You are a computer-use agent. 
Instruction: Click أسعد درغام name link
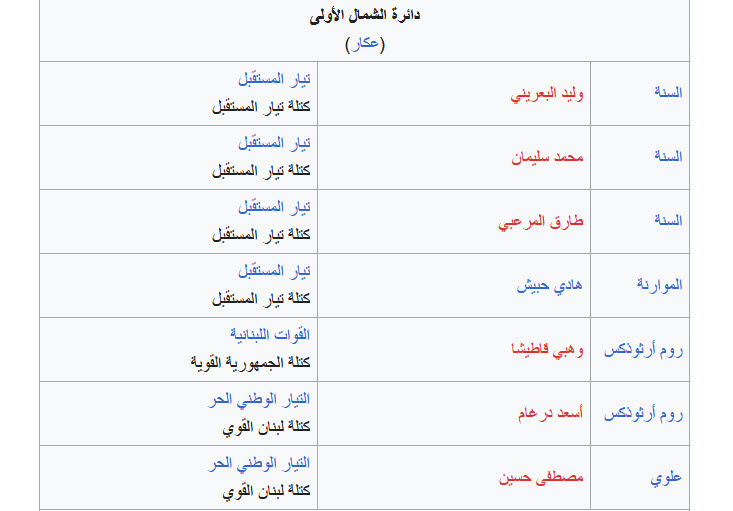coord(550,413)
